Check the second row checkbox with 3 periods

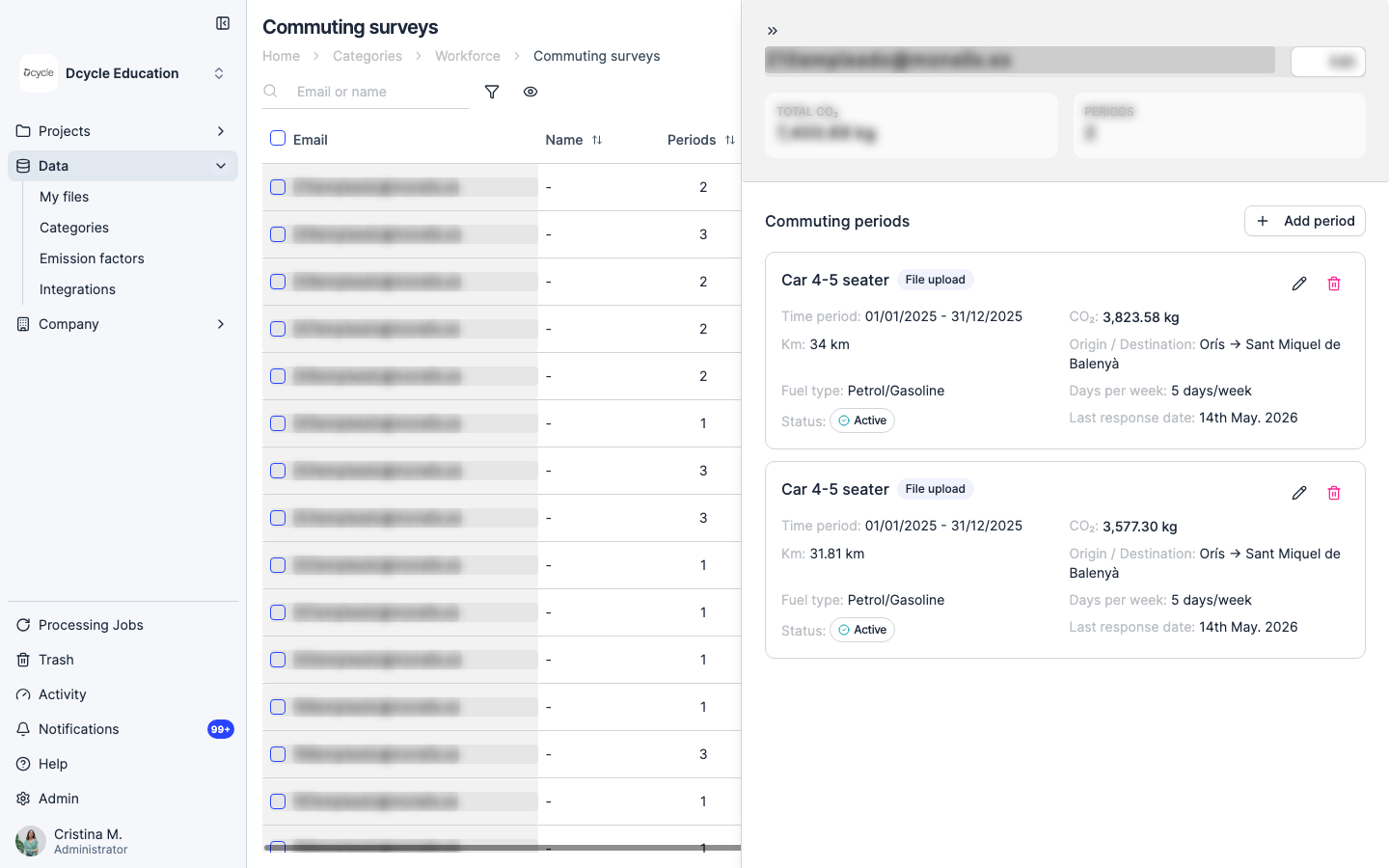278,234
